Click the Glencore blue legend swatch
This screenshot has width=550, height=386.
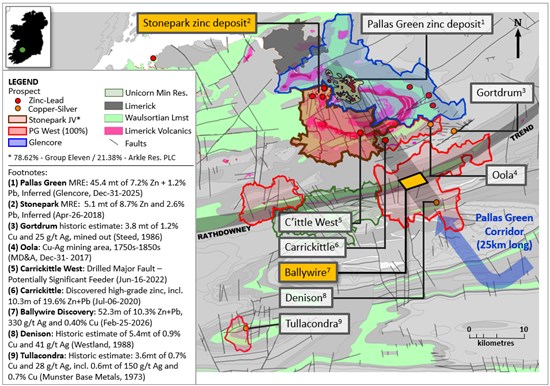[x=17, y=142]
